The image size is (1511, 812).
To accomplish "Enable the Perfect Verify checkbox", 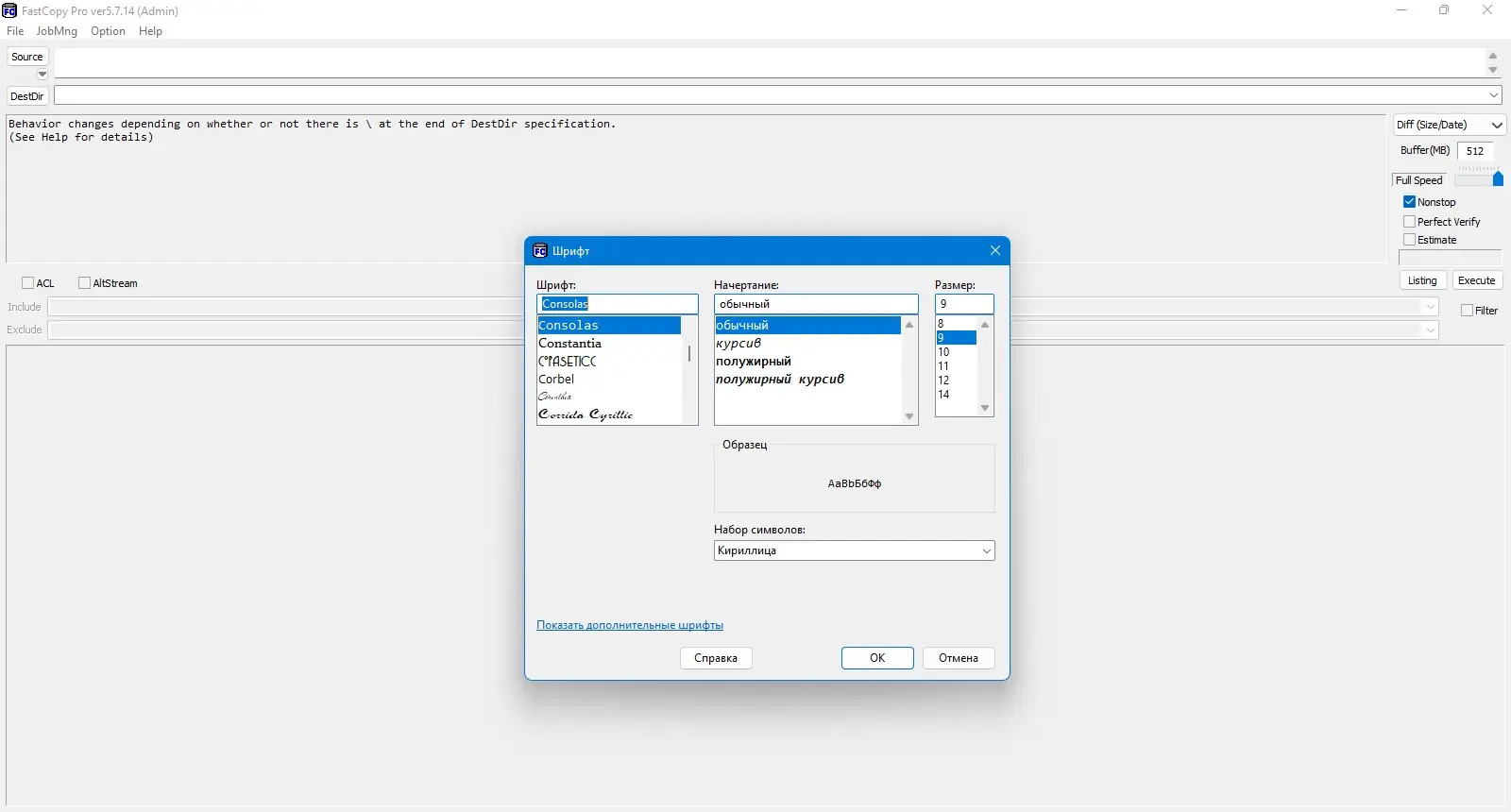I will pos(1409,222).
